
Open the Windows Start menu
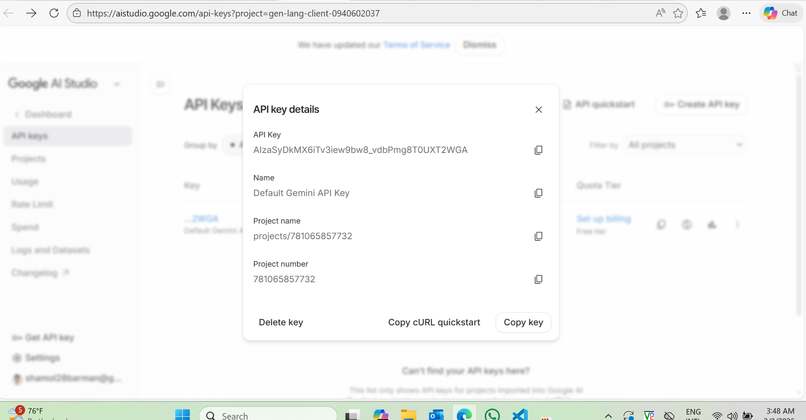point(182,414)
